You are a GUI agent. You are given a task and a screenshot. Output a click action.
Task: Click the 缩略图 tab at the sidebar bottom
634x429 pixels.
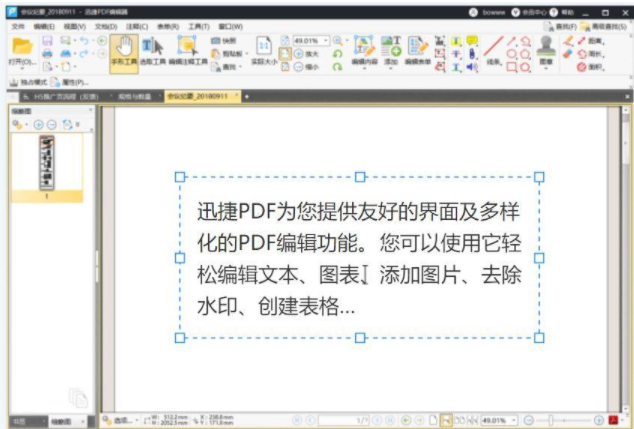(x=66, y=422)
